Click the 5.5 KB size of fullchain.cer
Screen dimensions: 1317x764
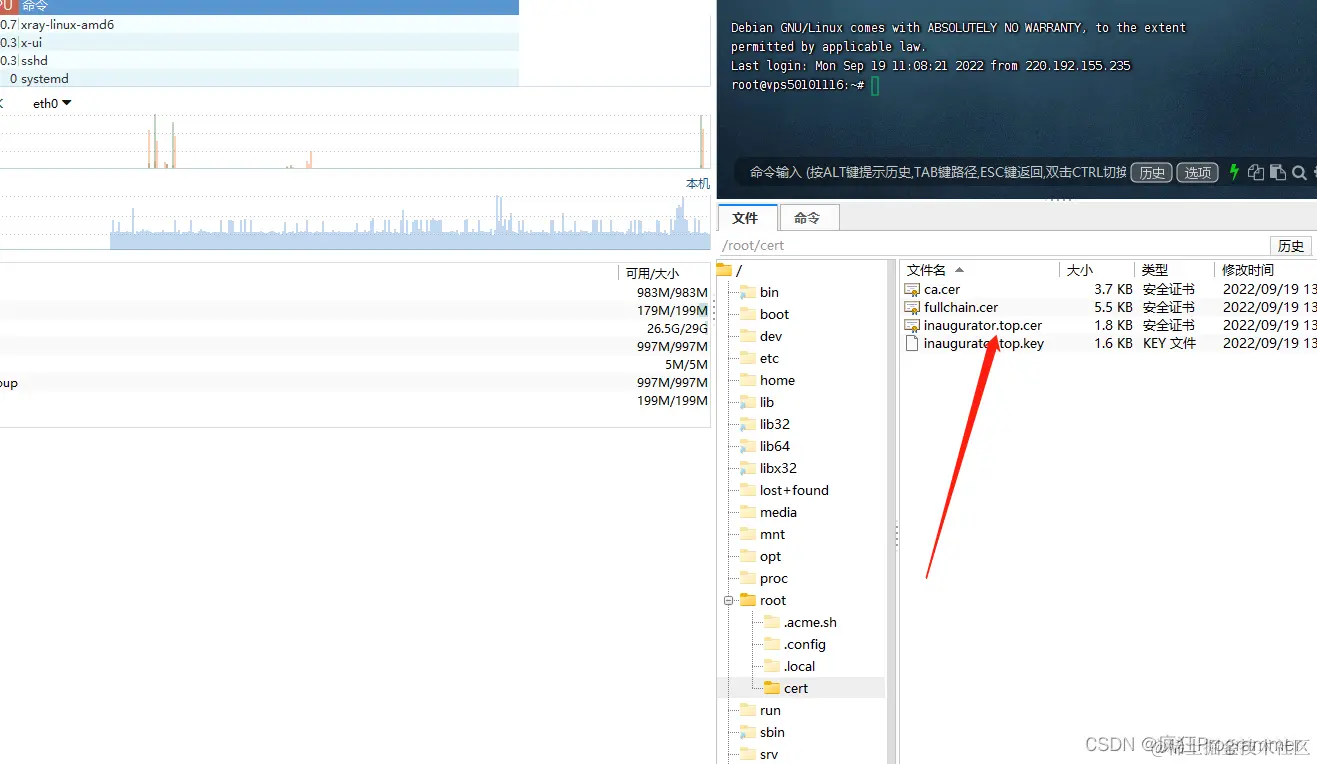point(1113,307)
